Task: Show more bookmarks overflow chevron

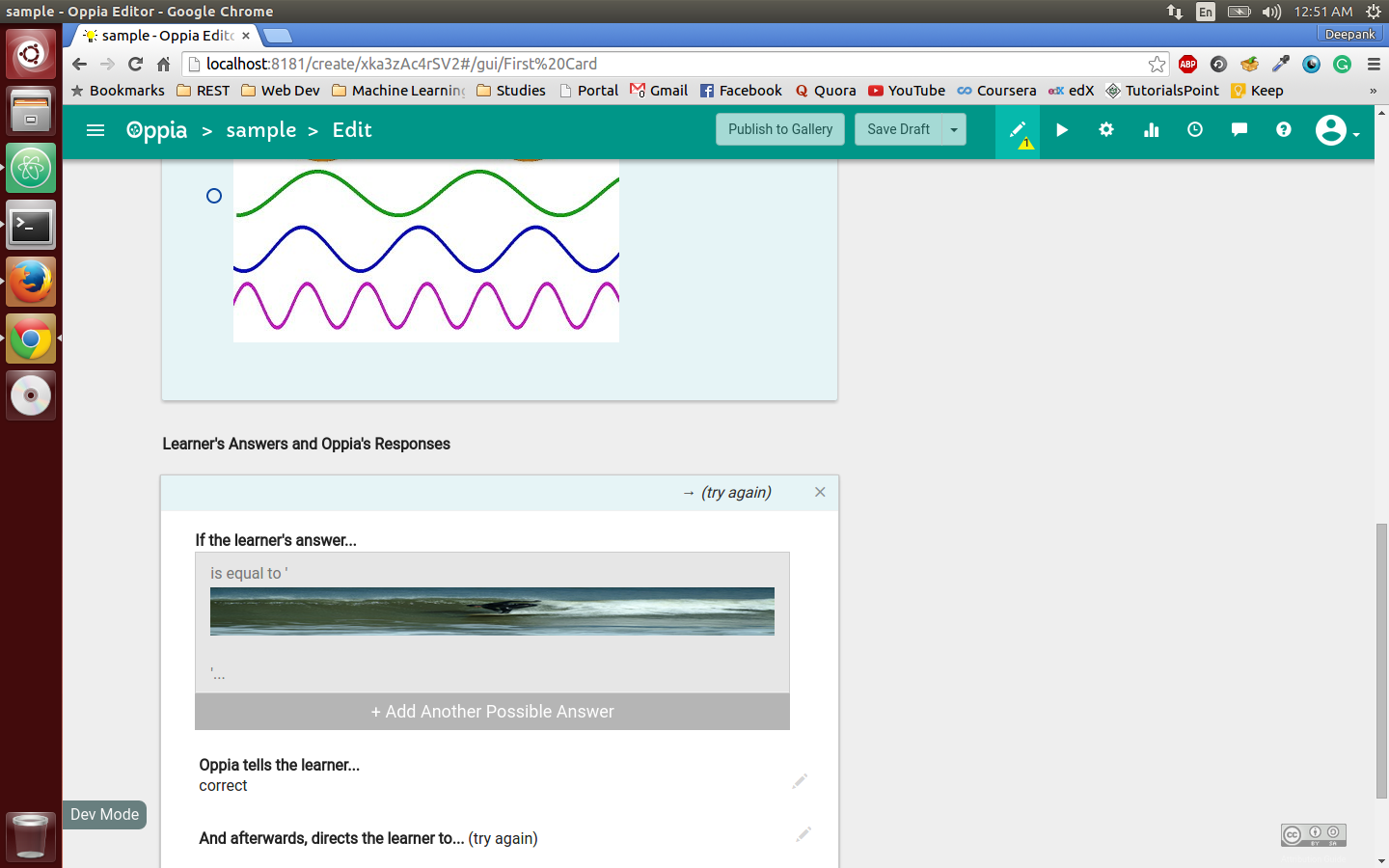Action: [1373, 91]
